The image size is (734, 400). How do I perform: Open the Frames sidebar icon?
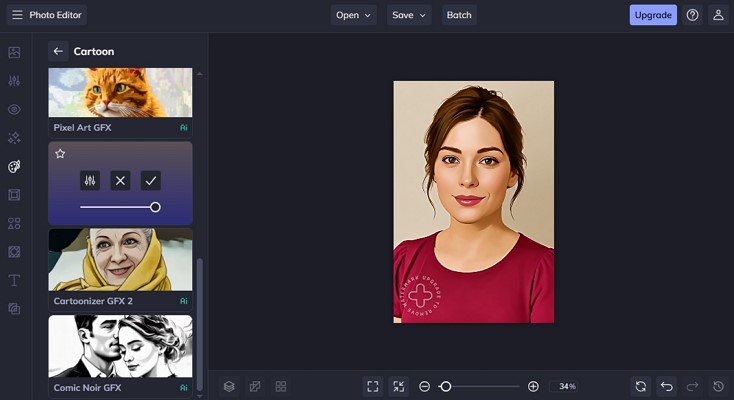pyautogui.click(x=14, y=195)
